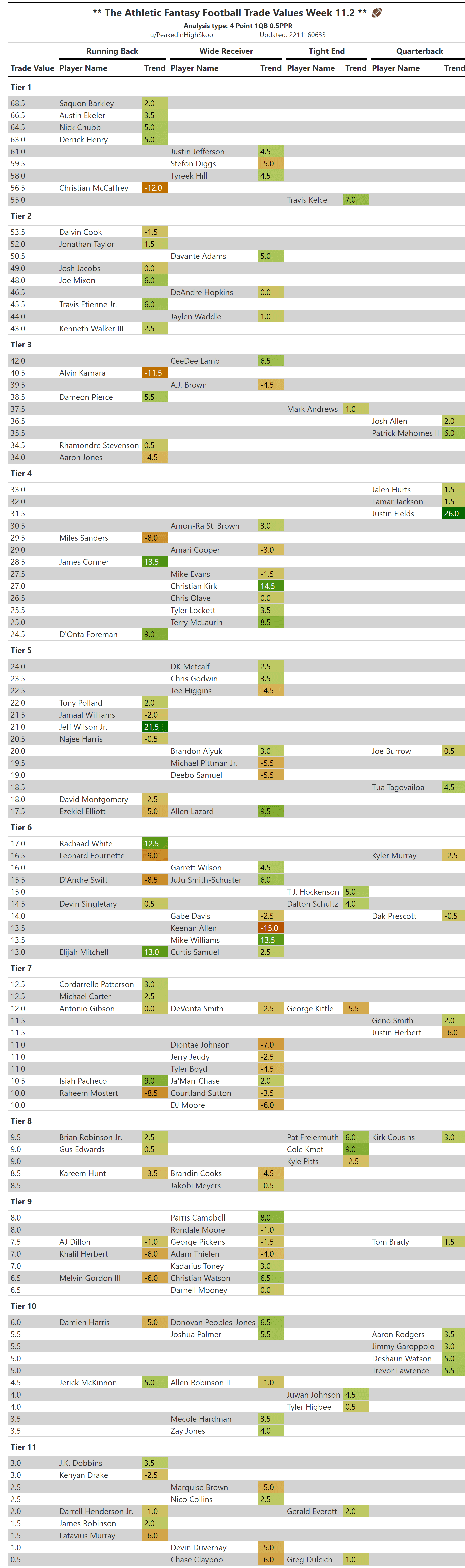Click Christian Kirk's 14.5 trend cell
Viewport: 465px width, 1568px height.
pos(271,586)
